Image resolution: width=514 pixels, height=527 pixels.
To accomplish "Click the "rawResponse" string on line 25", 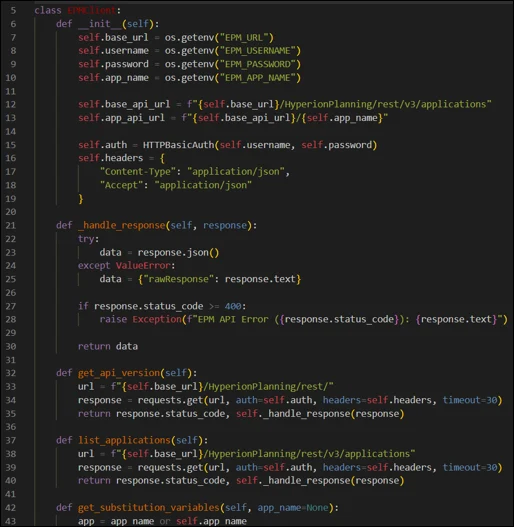I will point(179,279).
